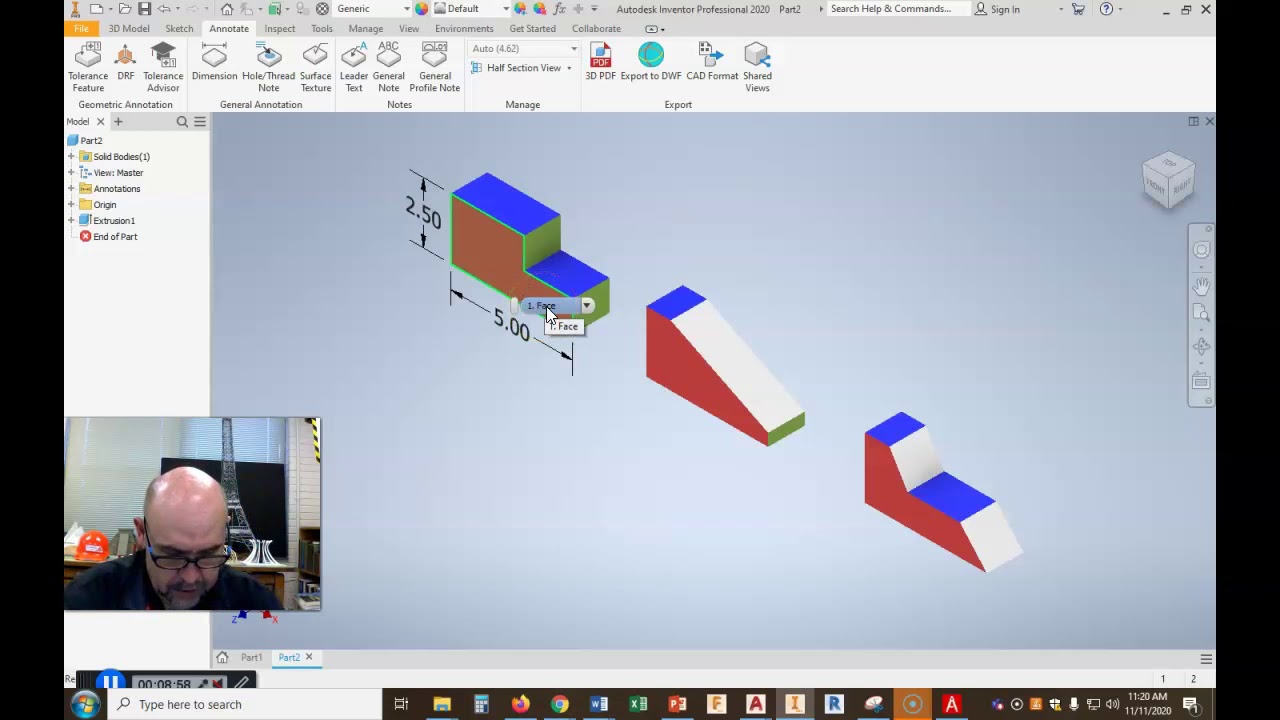Open the CAD Format export

(712, 62)
